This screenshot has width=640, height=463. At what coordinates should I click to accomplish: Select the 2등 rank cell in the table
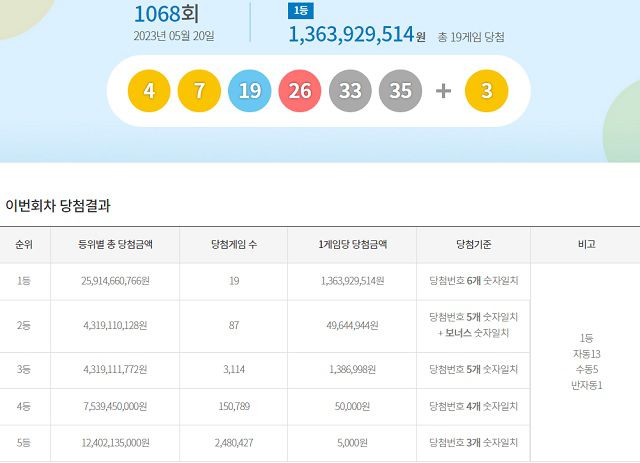24,325
